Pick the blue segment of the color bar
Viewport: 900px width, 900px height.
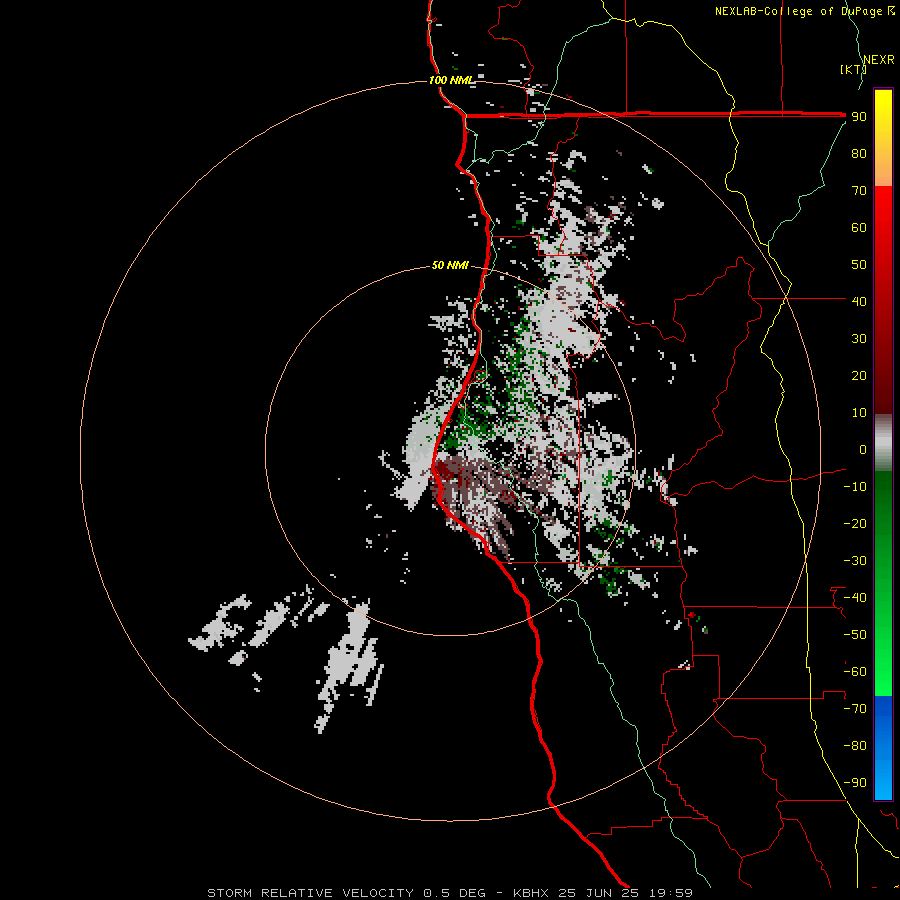(883, 748)
